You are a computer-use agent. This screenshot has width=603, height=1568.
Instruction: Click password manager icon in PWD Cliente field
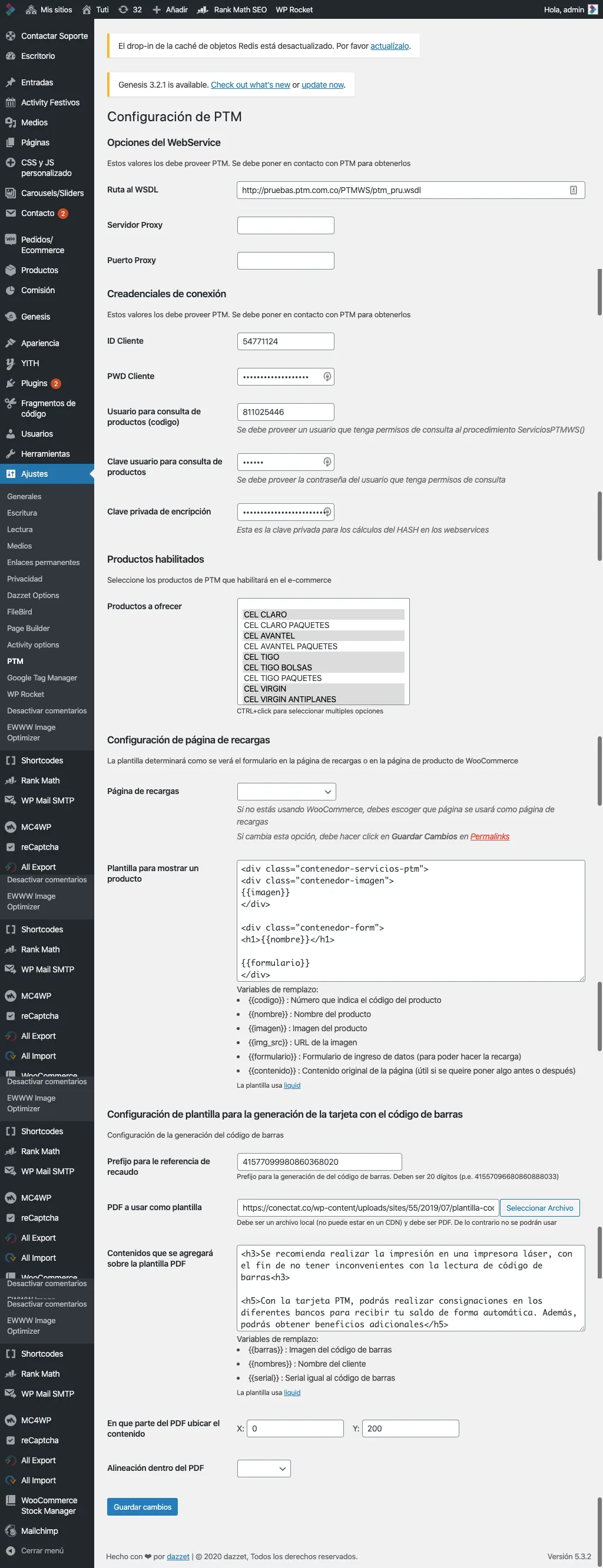[x=327, y=377]
